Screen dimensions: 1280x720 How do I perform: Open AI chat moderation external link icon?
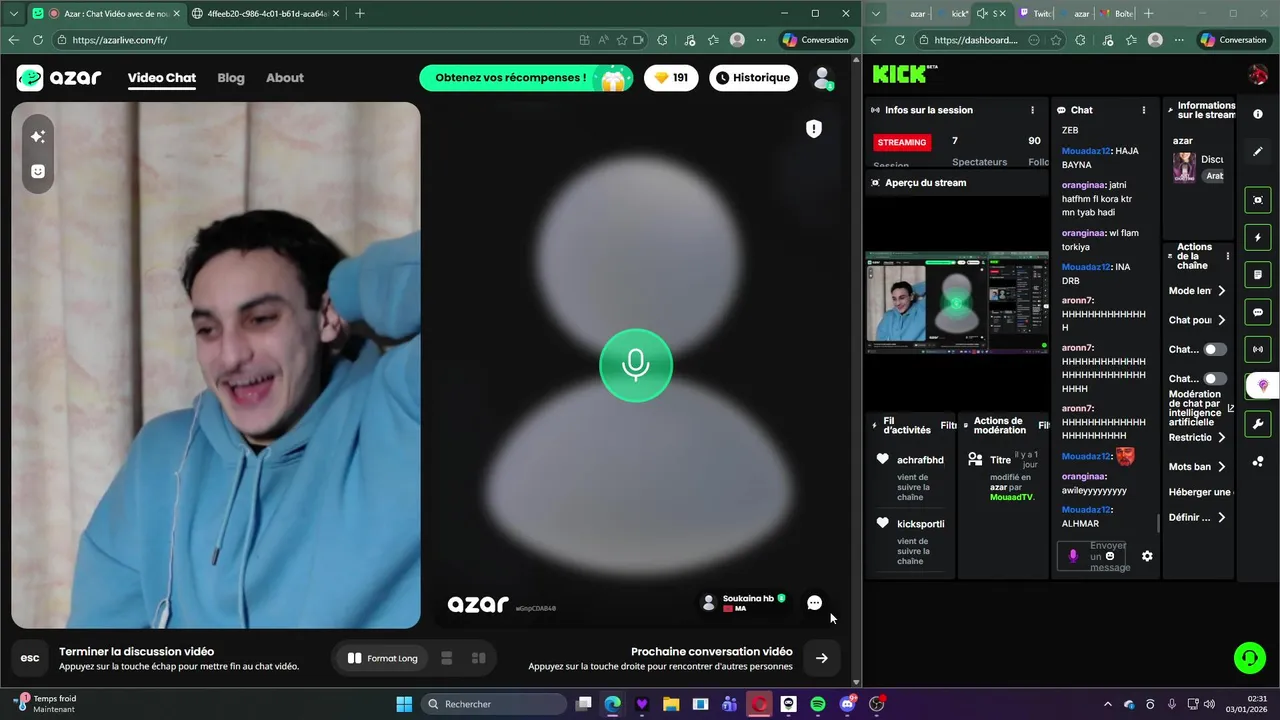pyautogui.click(x=1230, y=408)
